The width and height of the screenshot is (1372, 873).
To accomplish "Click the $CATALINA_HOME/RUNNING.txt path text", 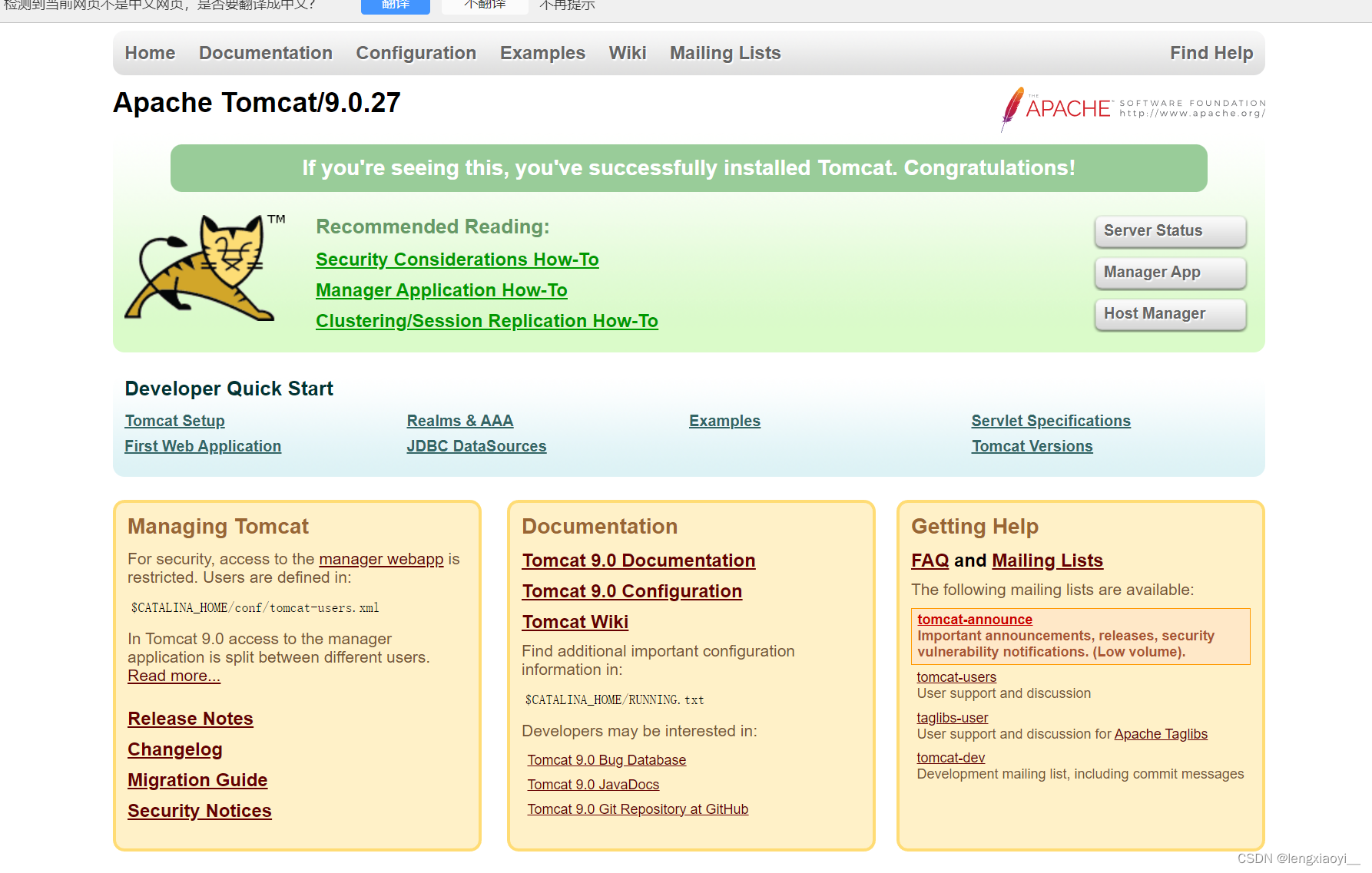I will [615, 700].
